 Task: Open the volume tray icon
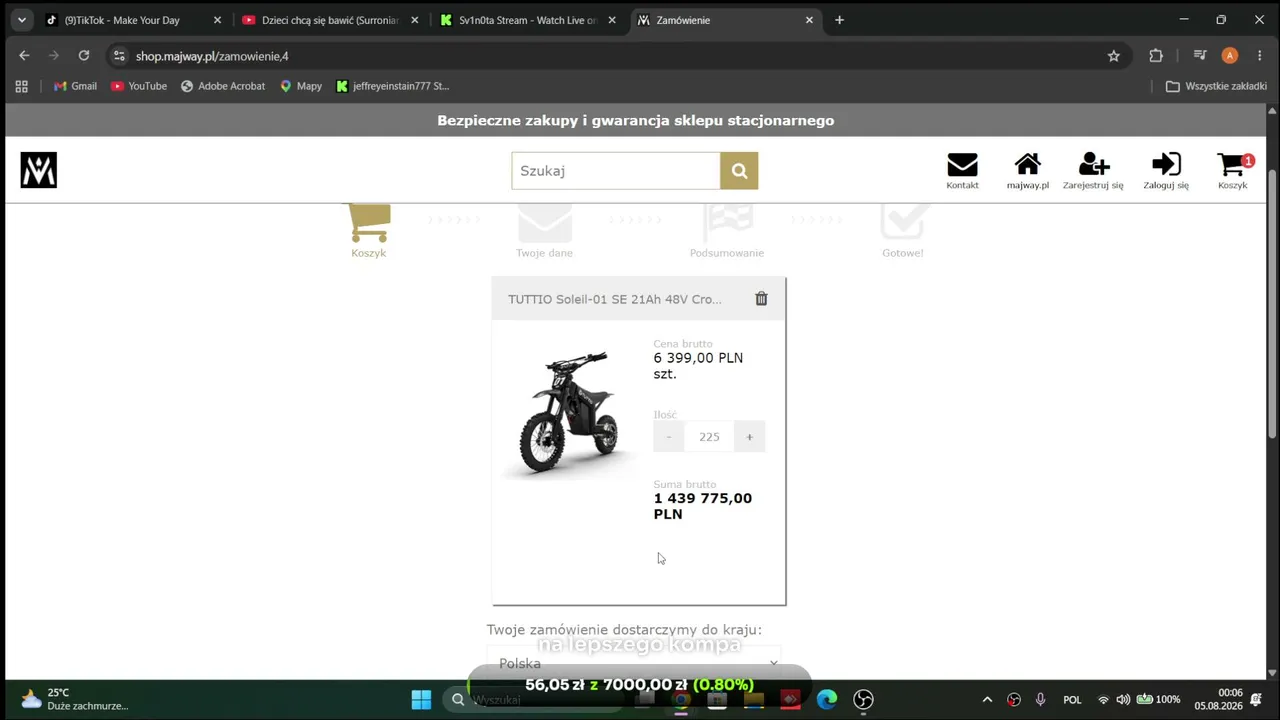pos(1123,700)
